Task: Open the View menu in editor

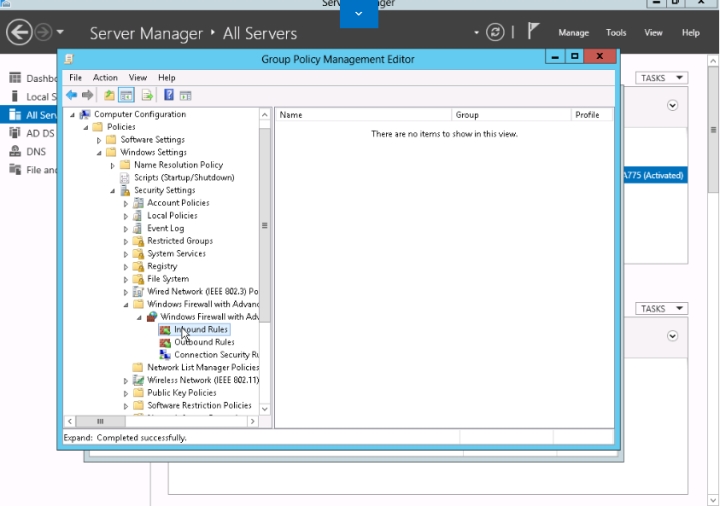Action: click(137, 78)
